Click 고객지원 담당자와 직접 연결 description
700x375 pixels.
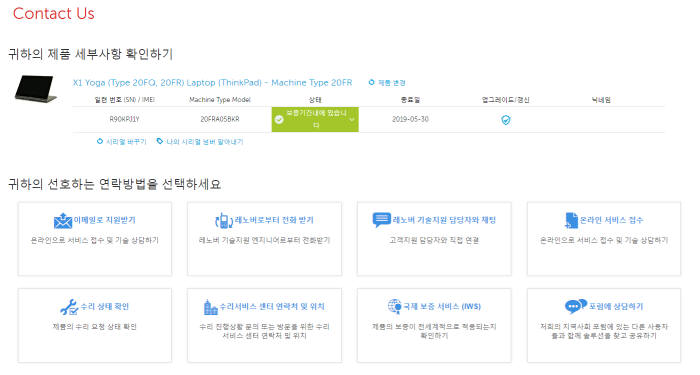point(434,240)
